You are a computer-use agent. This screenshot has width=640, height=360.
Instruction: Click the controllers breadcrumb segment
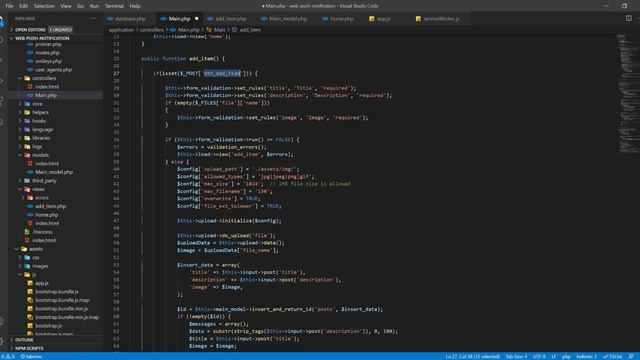151,30
